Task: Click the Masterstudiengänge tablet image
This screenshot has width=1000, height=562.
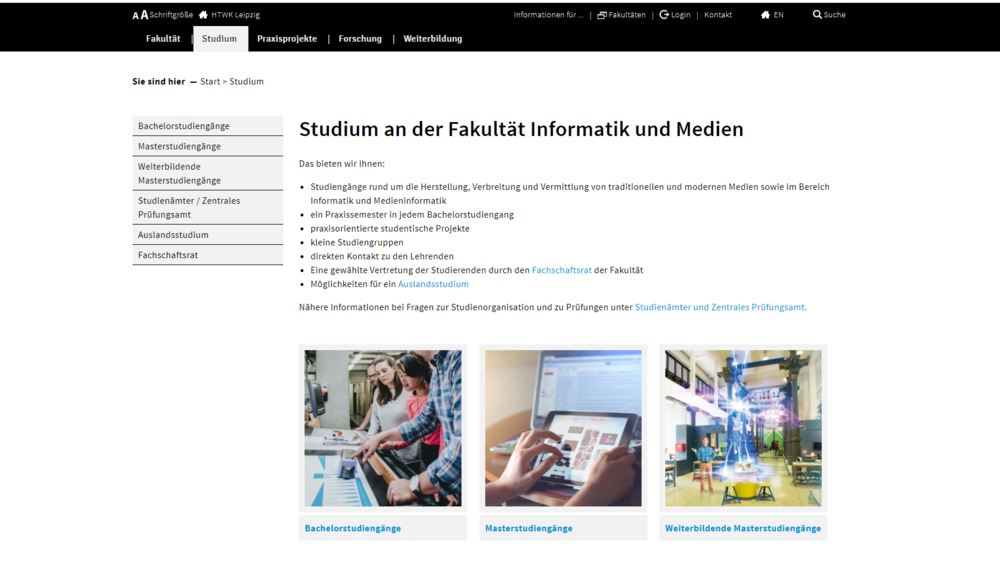Action: (563, 428)
